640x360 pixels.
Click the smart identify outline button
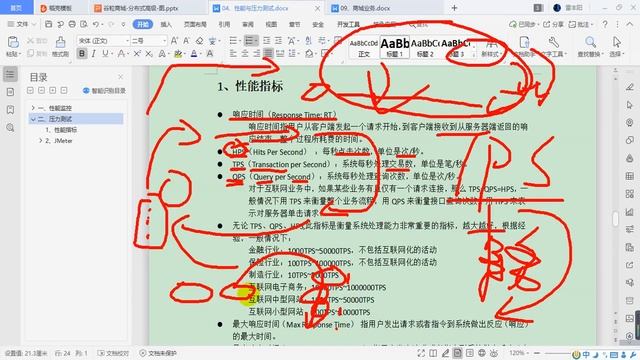click(x=104, y=91)
